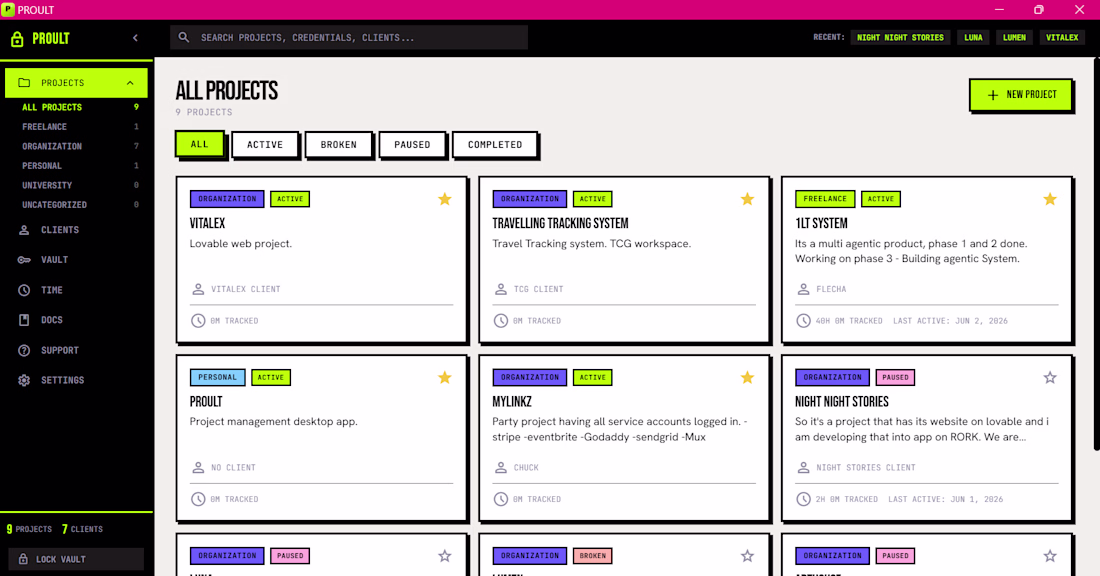
Task: Unfavorite the Vitalex project star
Action: (445, 199)
